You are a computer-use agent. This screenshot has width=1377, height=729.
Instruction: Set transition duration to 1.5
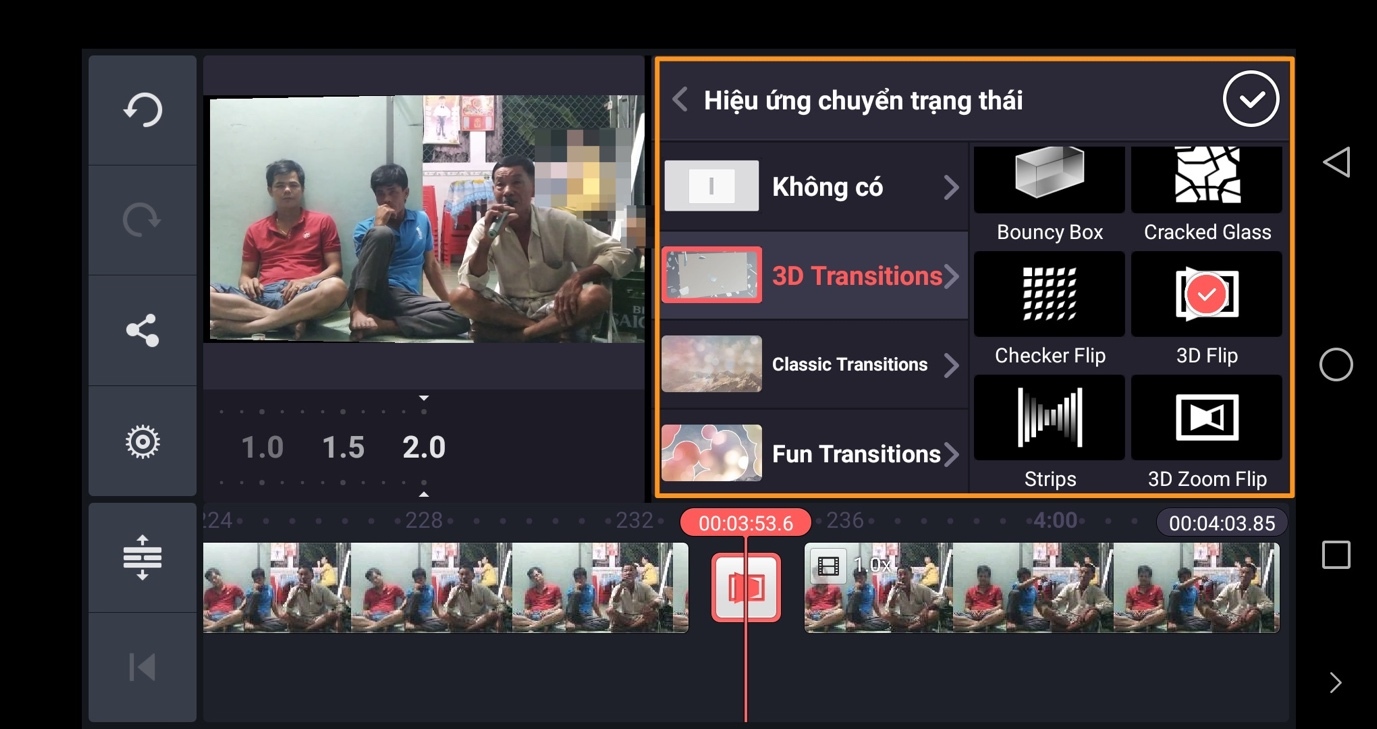pyautogui.click(x=343, y=447)
